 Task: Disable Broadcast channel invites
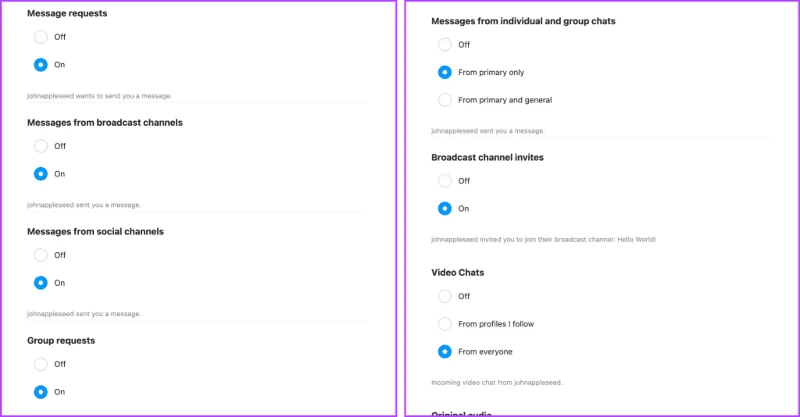tap(445, 181)
